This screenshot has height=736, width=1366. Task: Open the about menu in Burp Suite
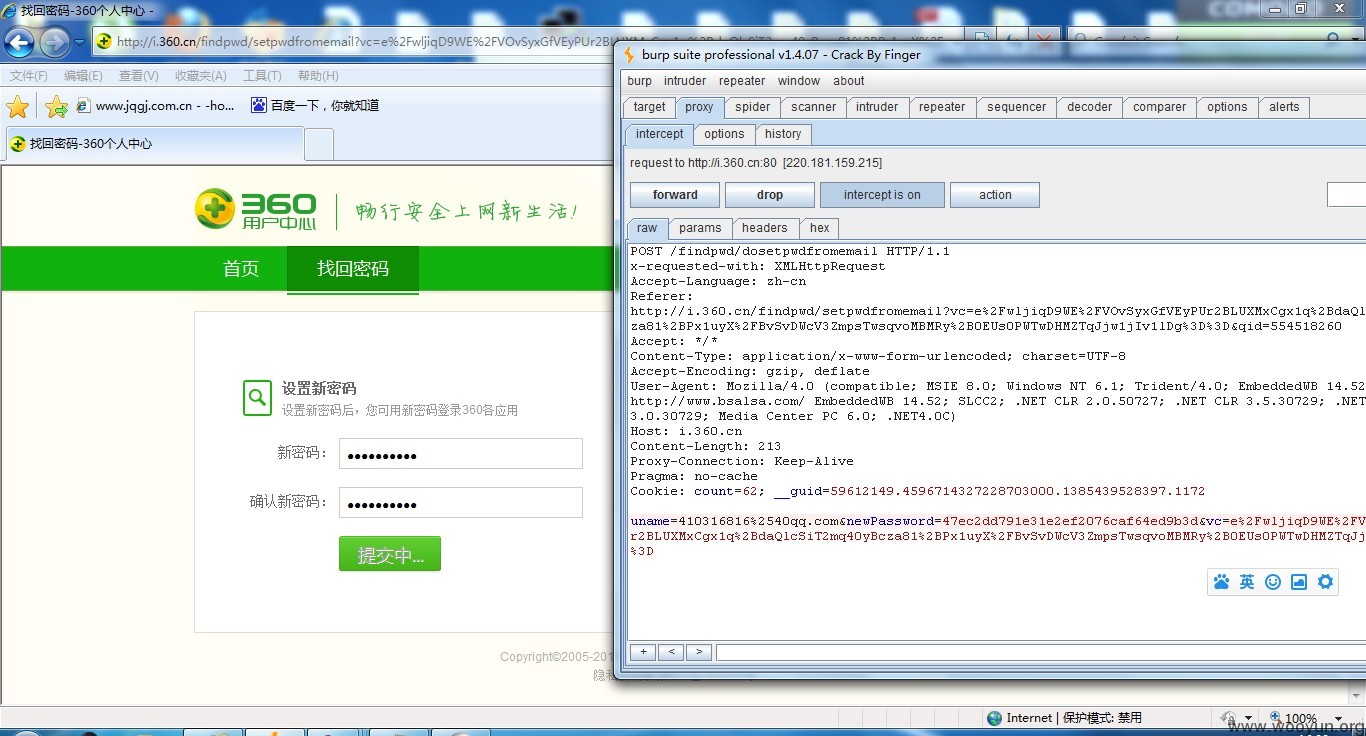click(x=849, y=81)
